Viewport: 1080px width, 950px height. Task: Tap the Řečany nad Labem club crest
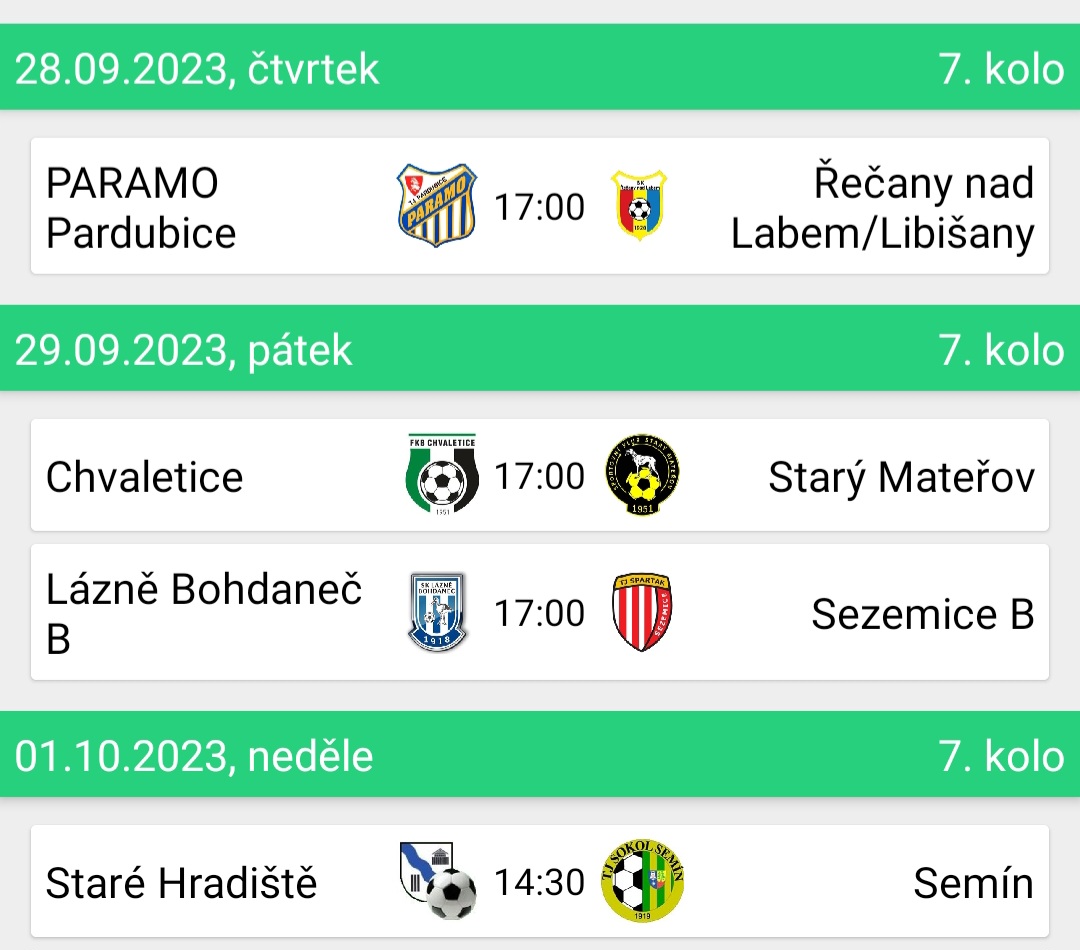click(639, 205)
